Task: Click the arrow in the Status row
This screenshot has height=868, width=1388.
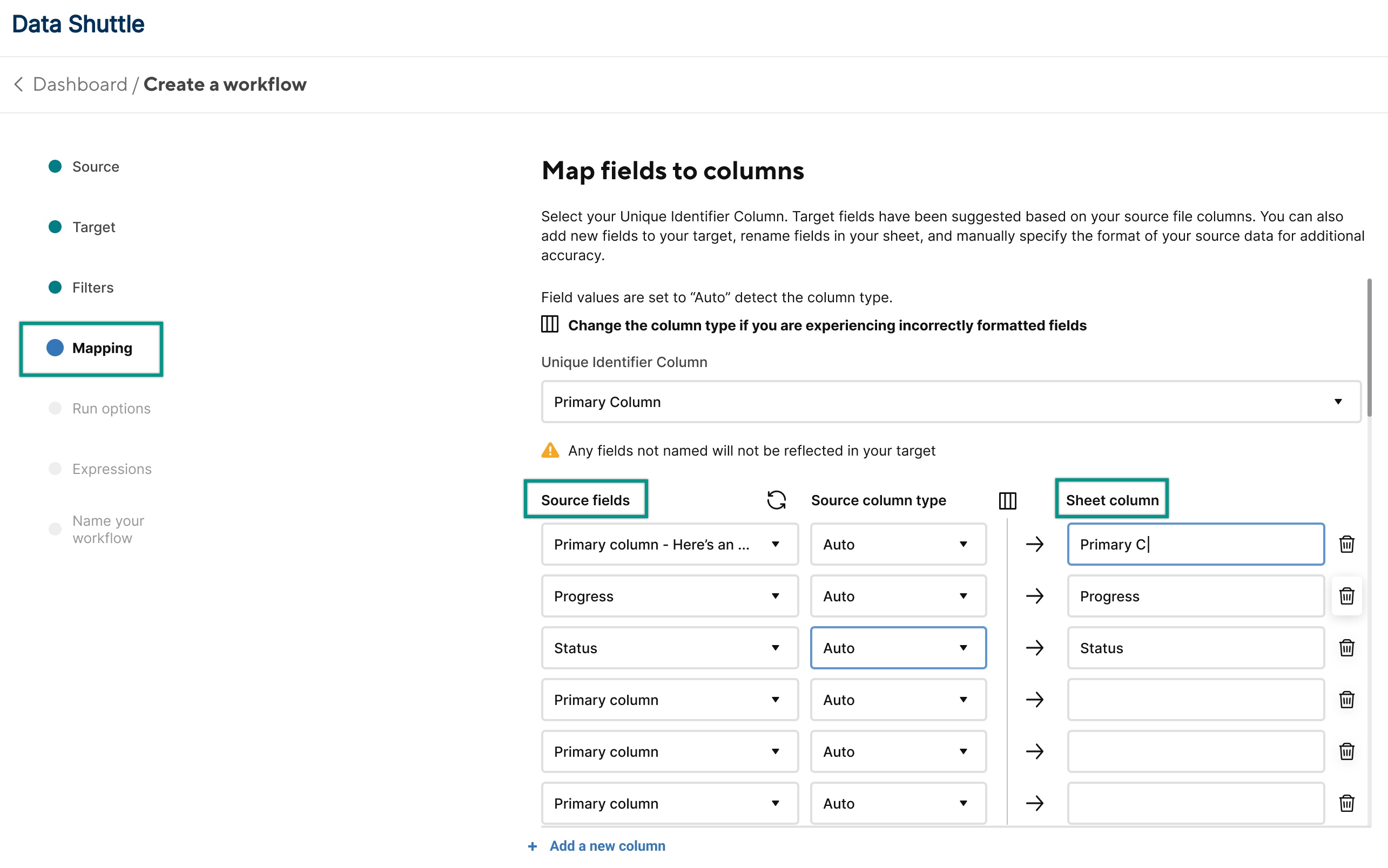Action: click(1034, 647)
